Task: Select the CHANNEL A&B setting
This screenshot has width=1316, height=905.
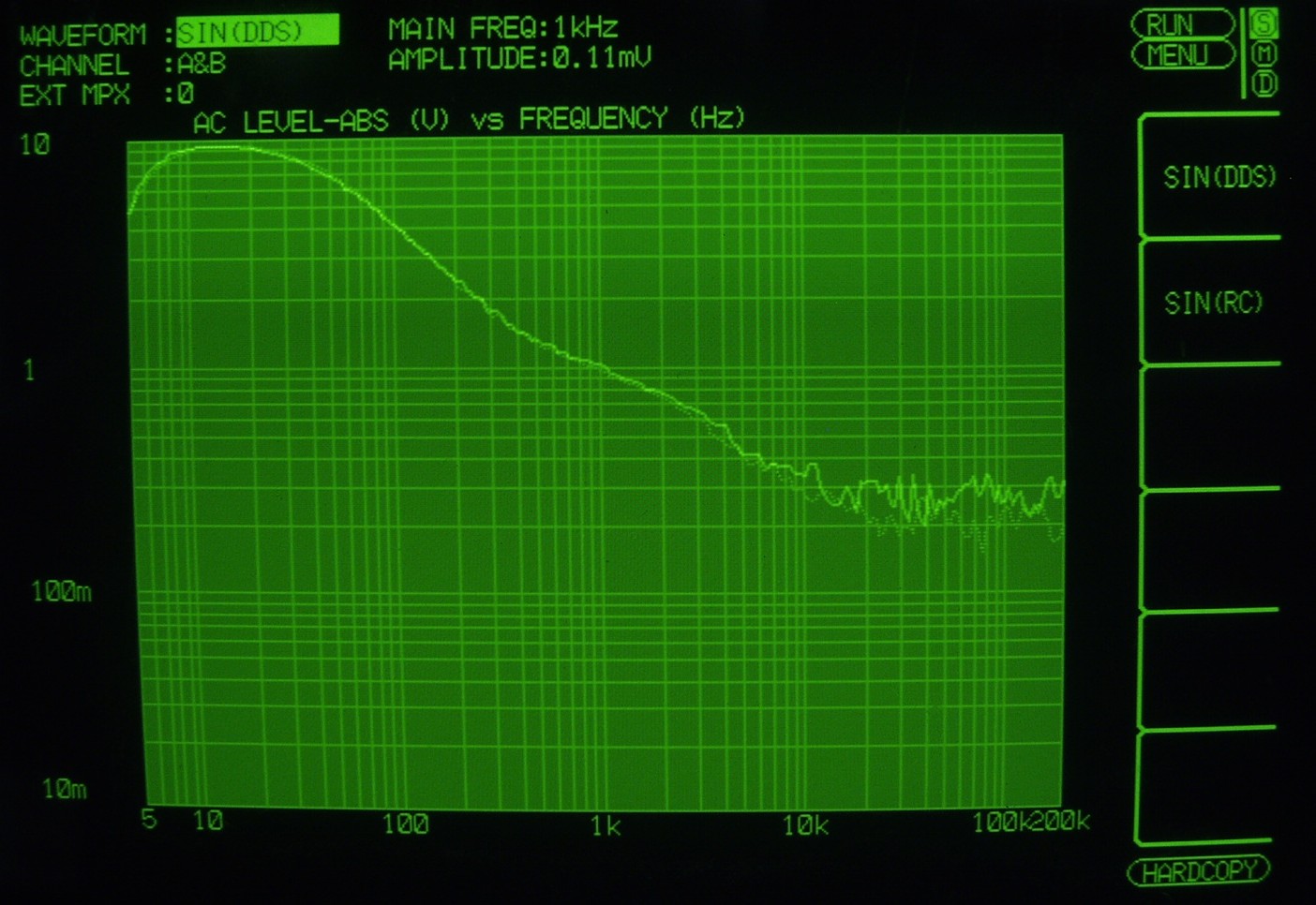Action: pos(202,64)
